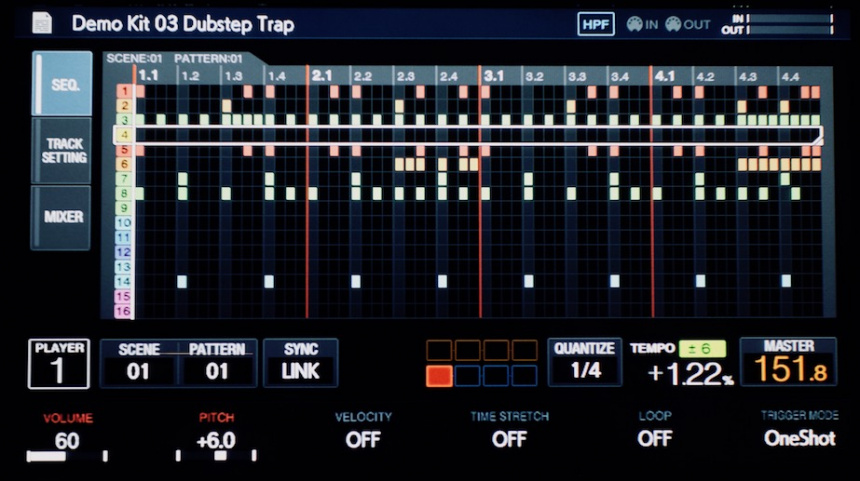Image resolution: width=860 pixels, height=481 pixels.
Task: Select track 13 label
Action: [125, 267]
